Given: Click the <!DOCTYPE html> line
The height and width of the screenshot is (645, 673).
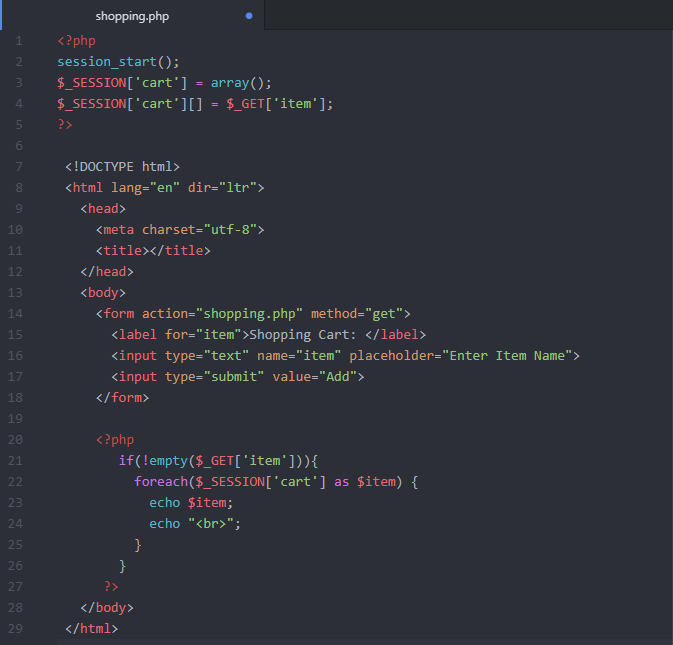Looking at the screenshot, I should pos(122,167).
